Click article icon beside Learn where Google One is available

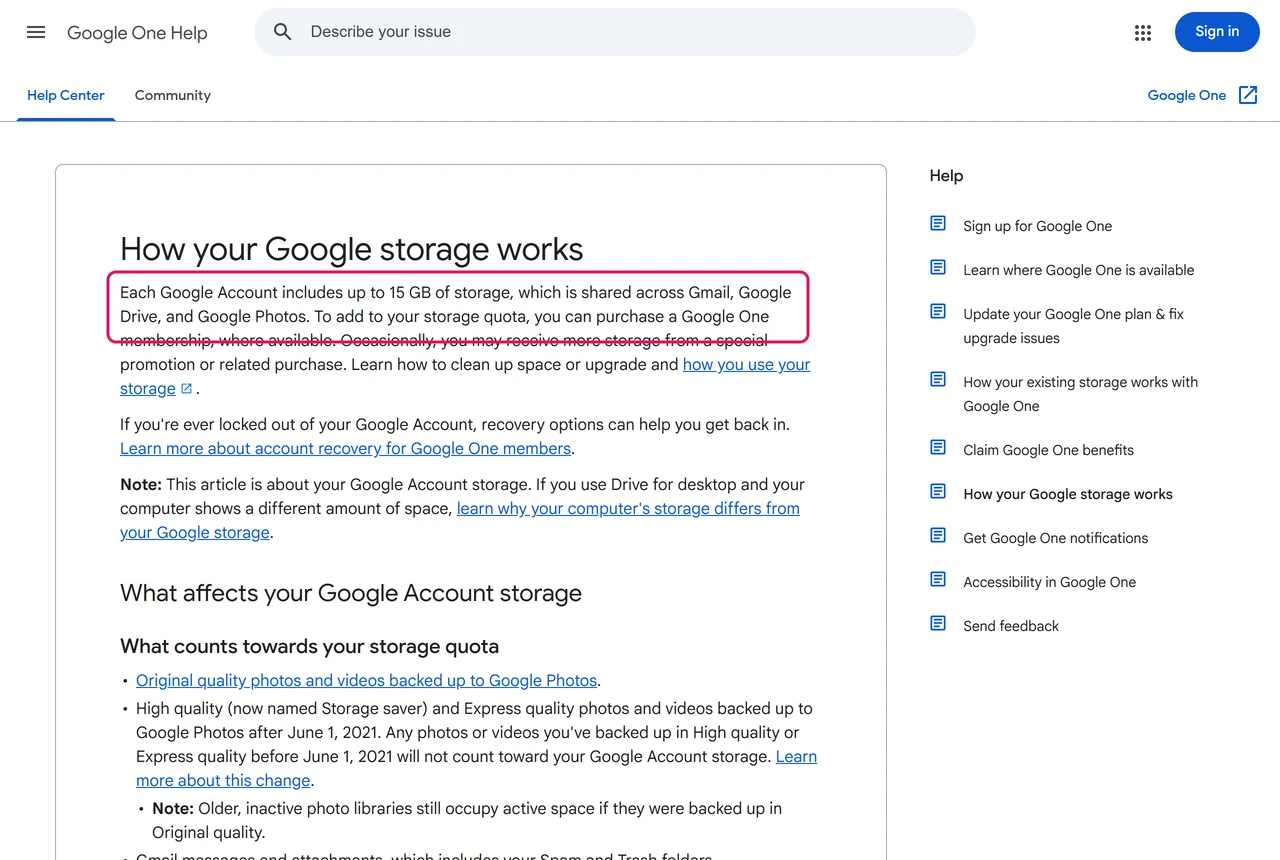tap(938, 268)
